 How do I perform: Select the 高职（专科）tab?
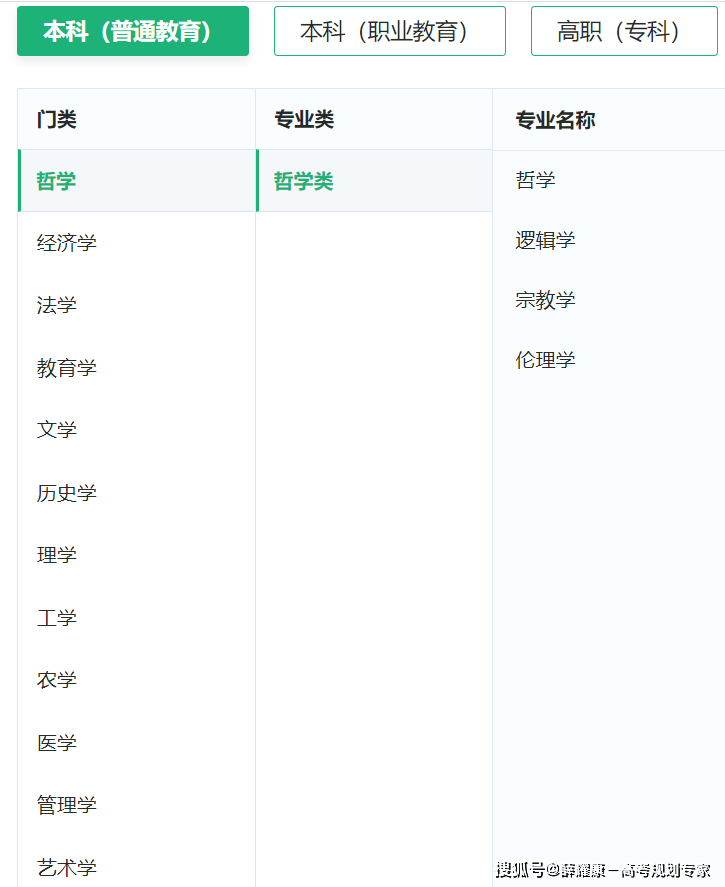tap(624, 31)
